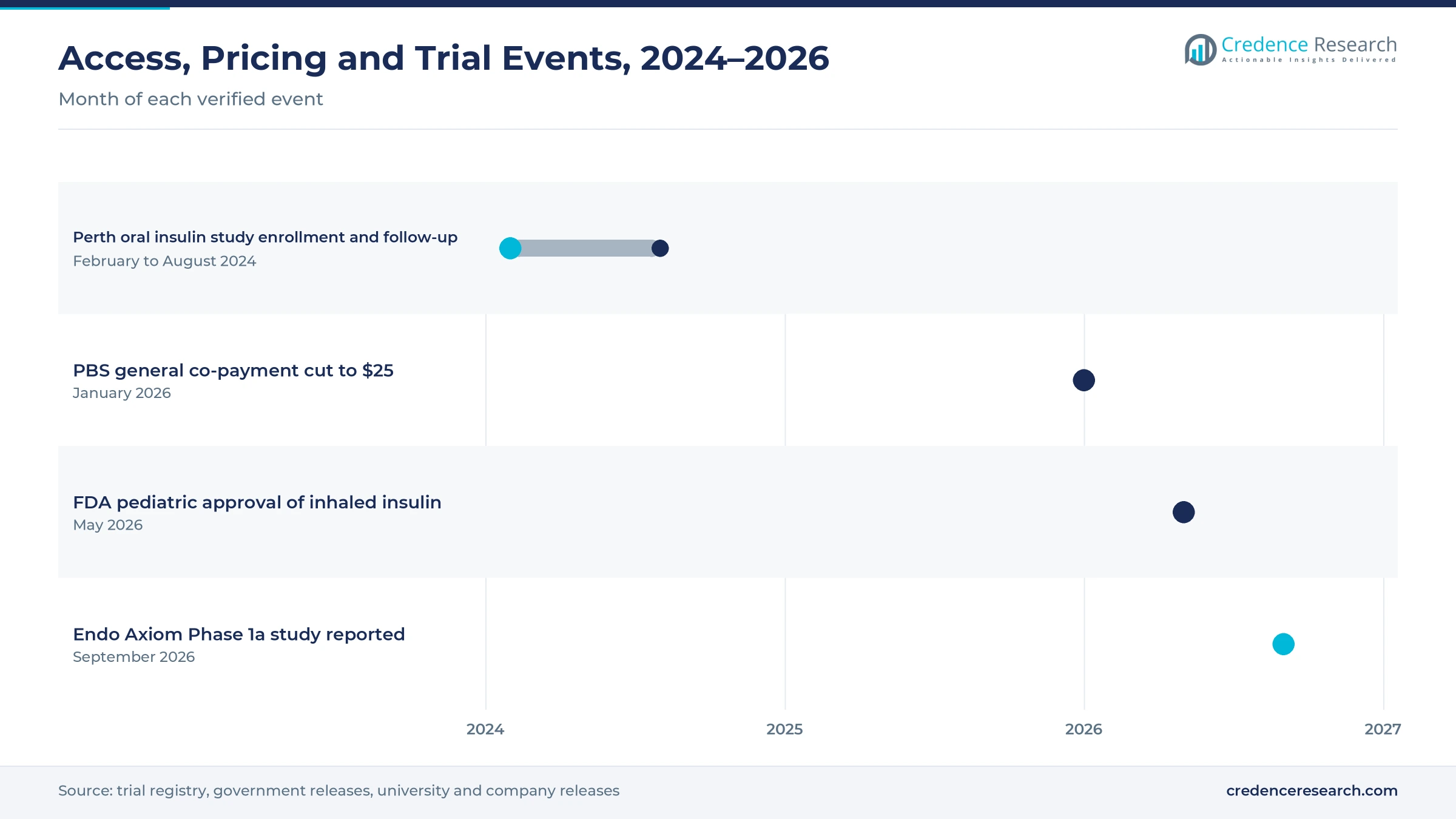Click 'Endo Axiom Phase 1a study reported'

point(239,634)
